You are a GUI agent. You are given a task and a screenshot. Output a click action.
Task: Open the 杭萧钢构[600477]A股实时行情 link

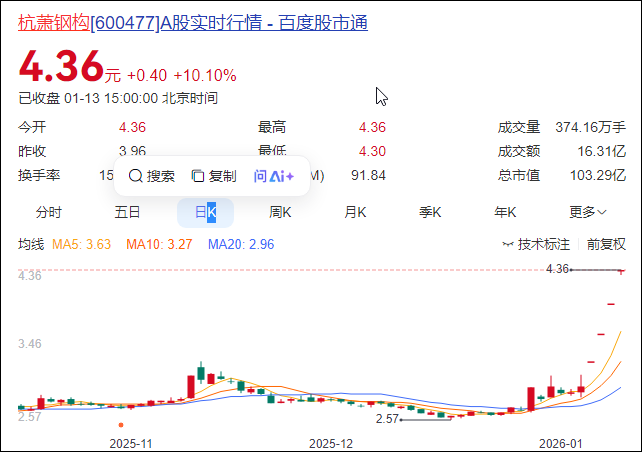click(193, 23)
